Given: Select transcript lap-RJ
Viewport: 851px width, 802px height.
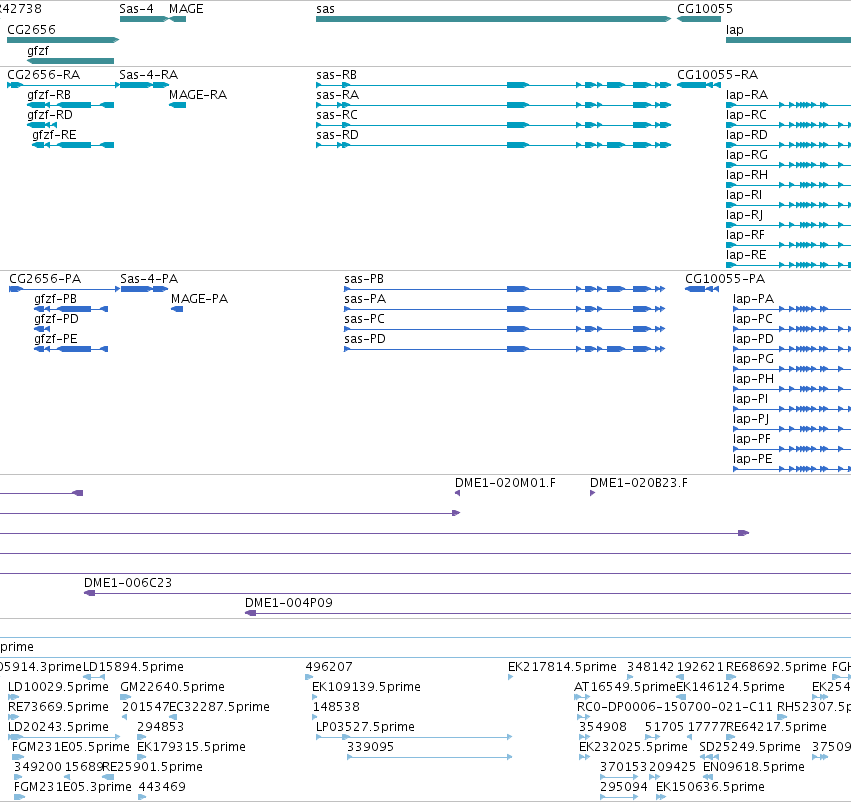Looking at the screenshot, I should pyautogui.click(x=788, y=225).
